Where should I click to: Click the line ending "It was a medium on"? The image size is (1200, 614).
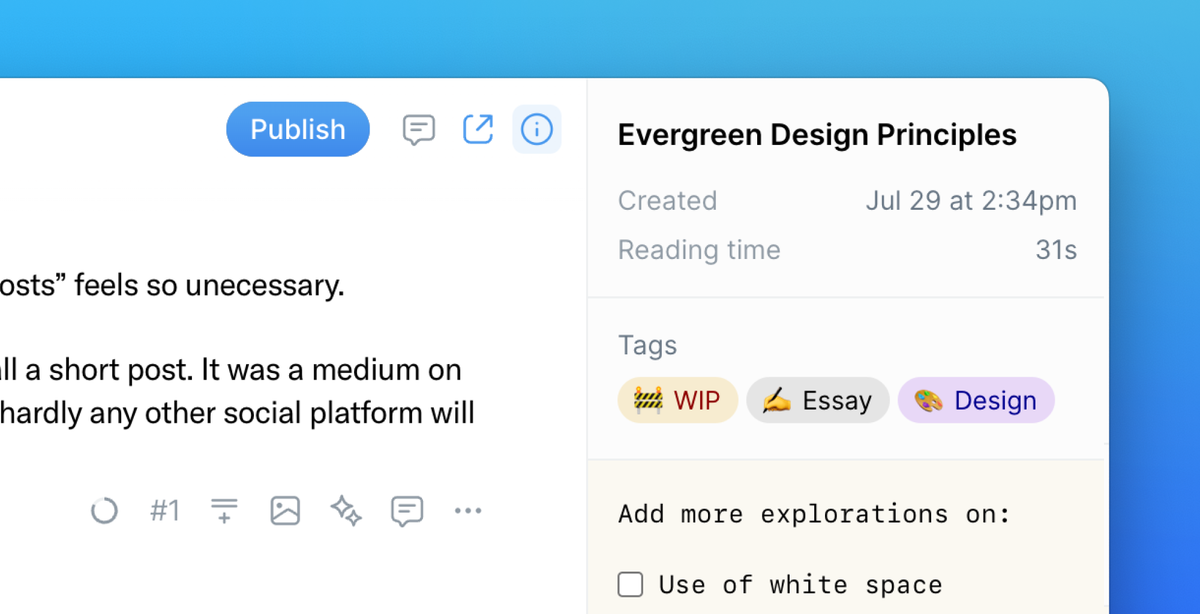pos(231,370)
